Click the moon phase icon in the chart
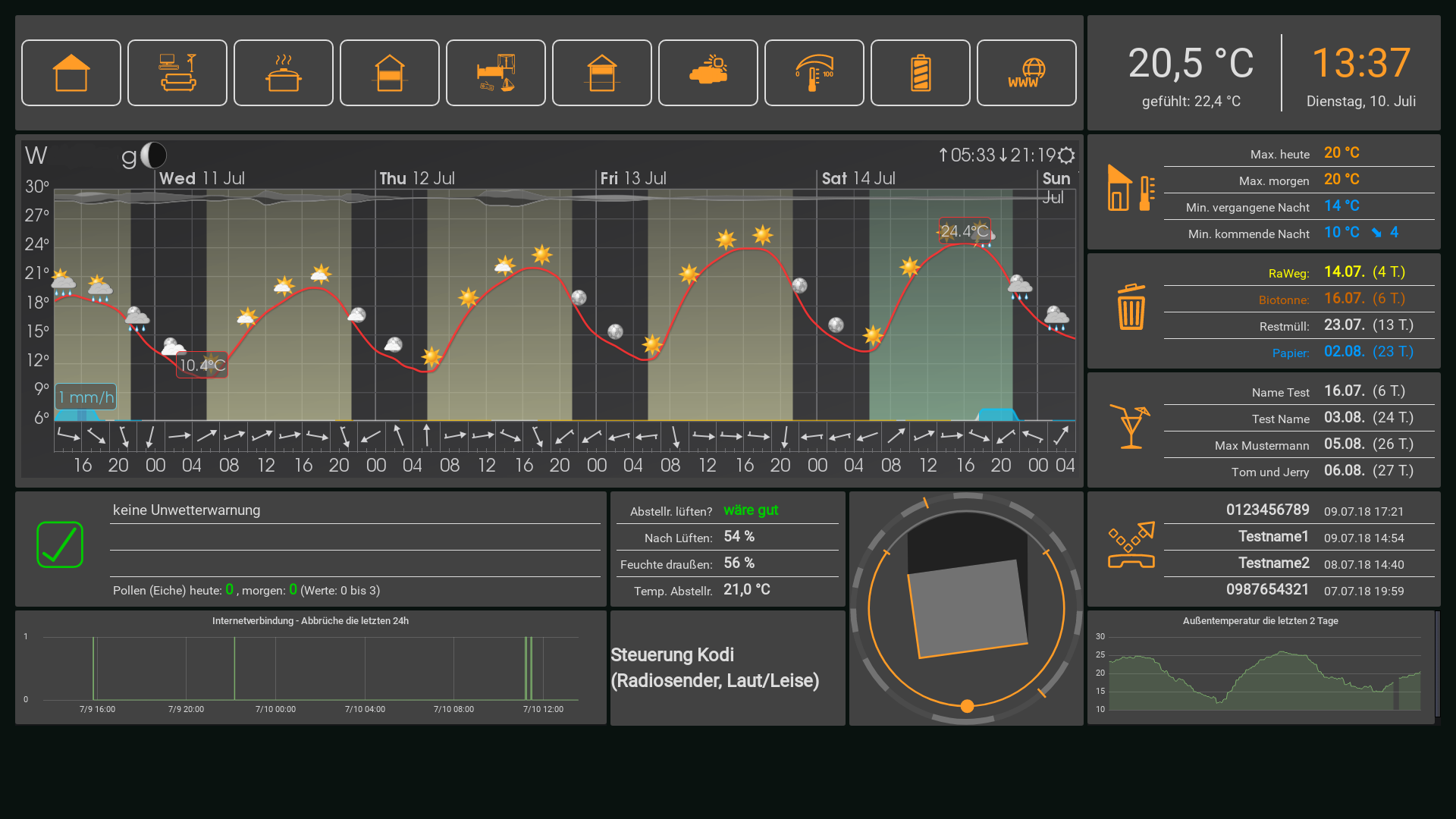 [153, 155]
